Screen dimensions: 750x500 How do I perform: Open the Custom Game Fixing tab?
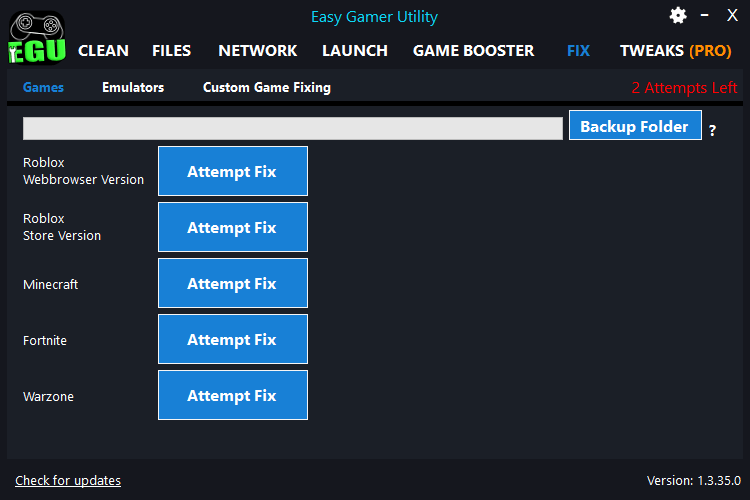[x=266, y=87]
